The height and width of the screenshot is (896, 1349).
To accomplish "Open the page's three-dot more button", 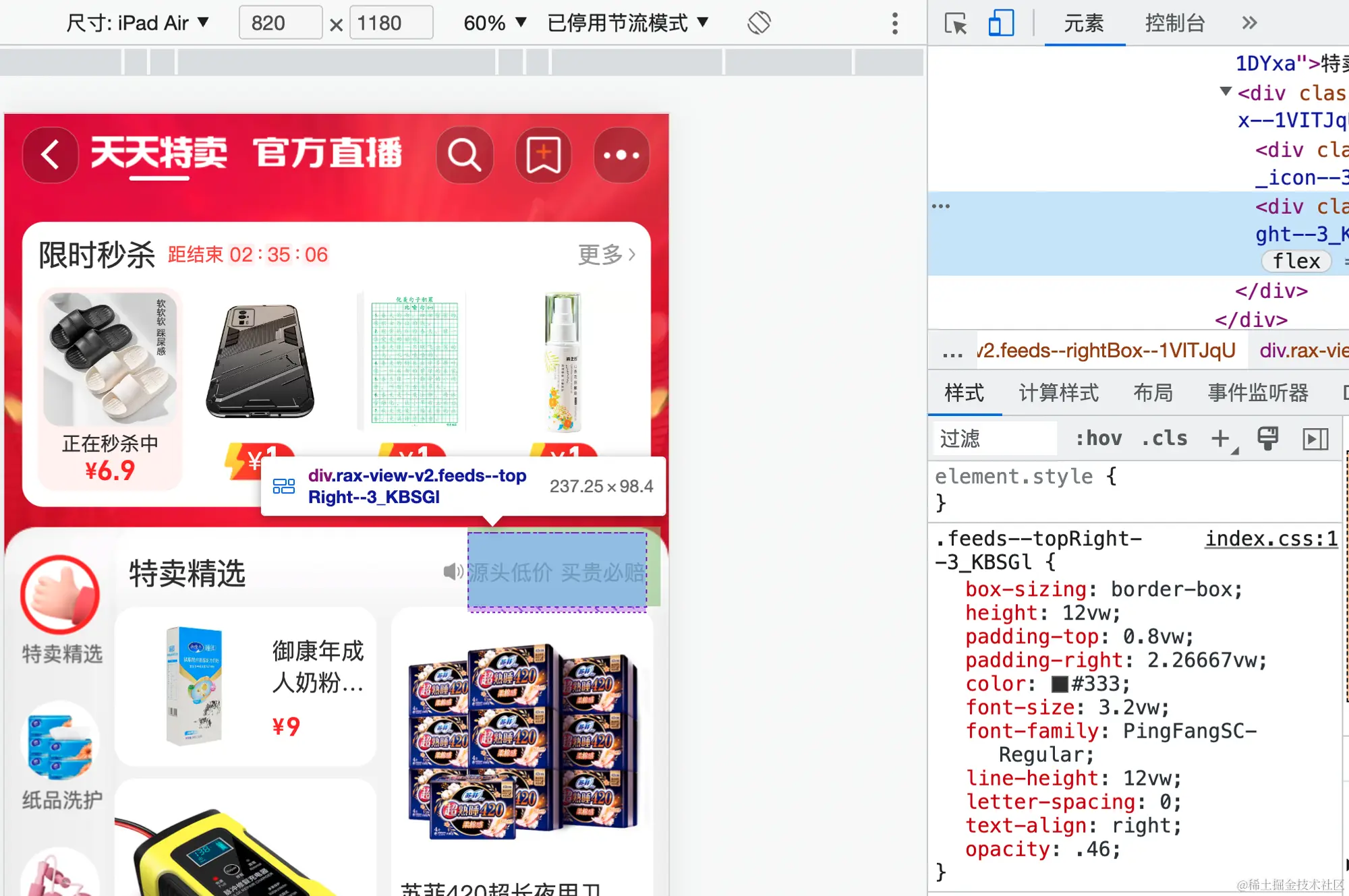I will 621,155.
